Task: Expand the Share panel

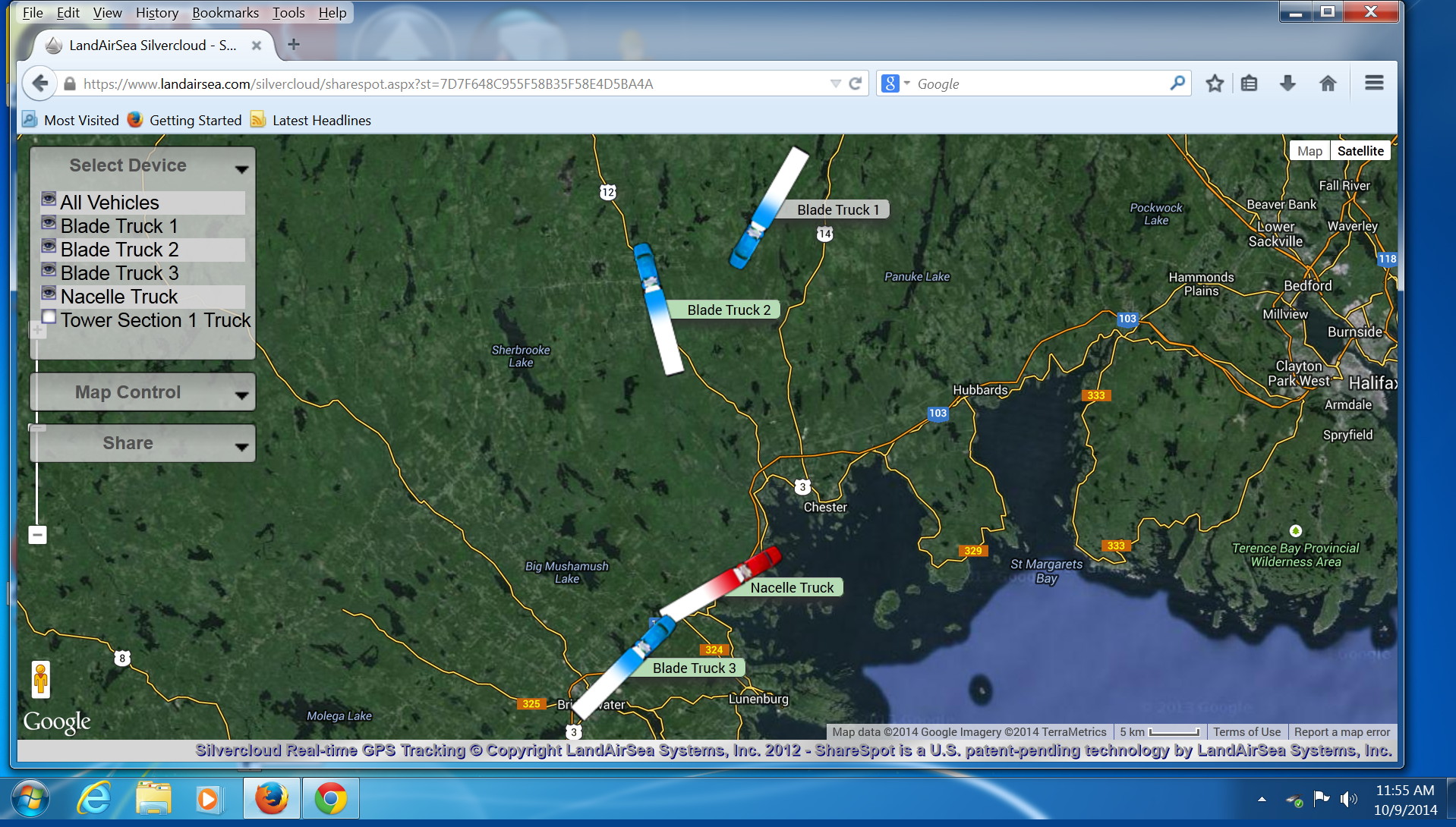Action: point(241,447)
